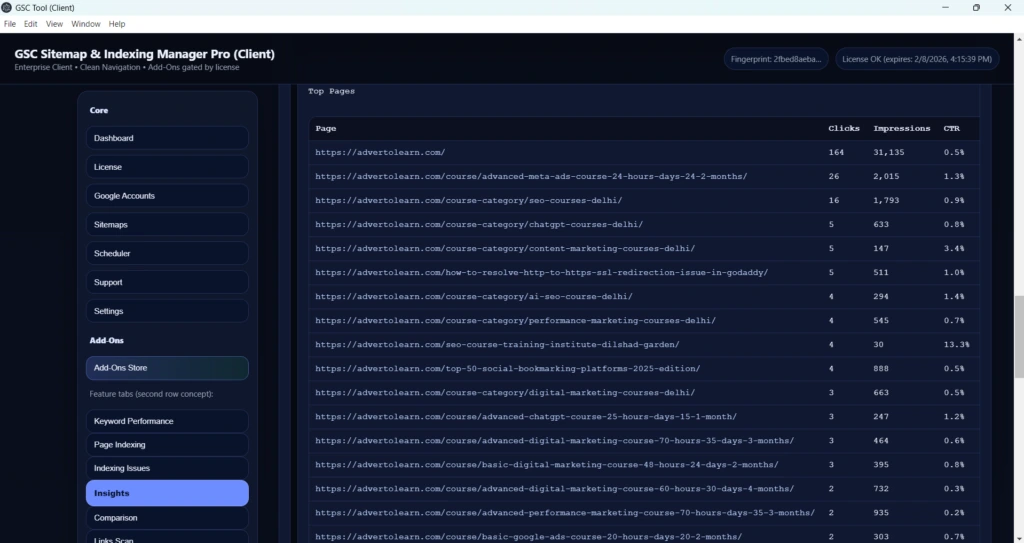Screen dimensions: 1024x543
Task: Select the top-50-social-bookmarking-platforms URL
Action: point(507,369)
